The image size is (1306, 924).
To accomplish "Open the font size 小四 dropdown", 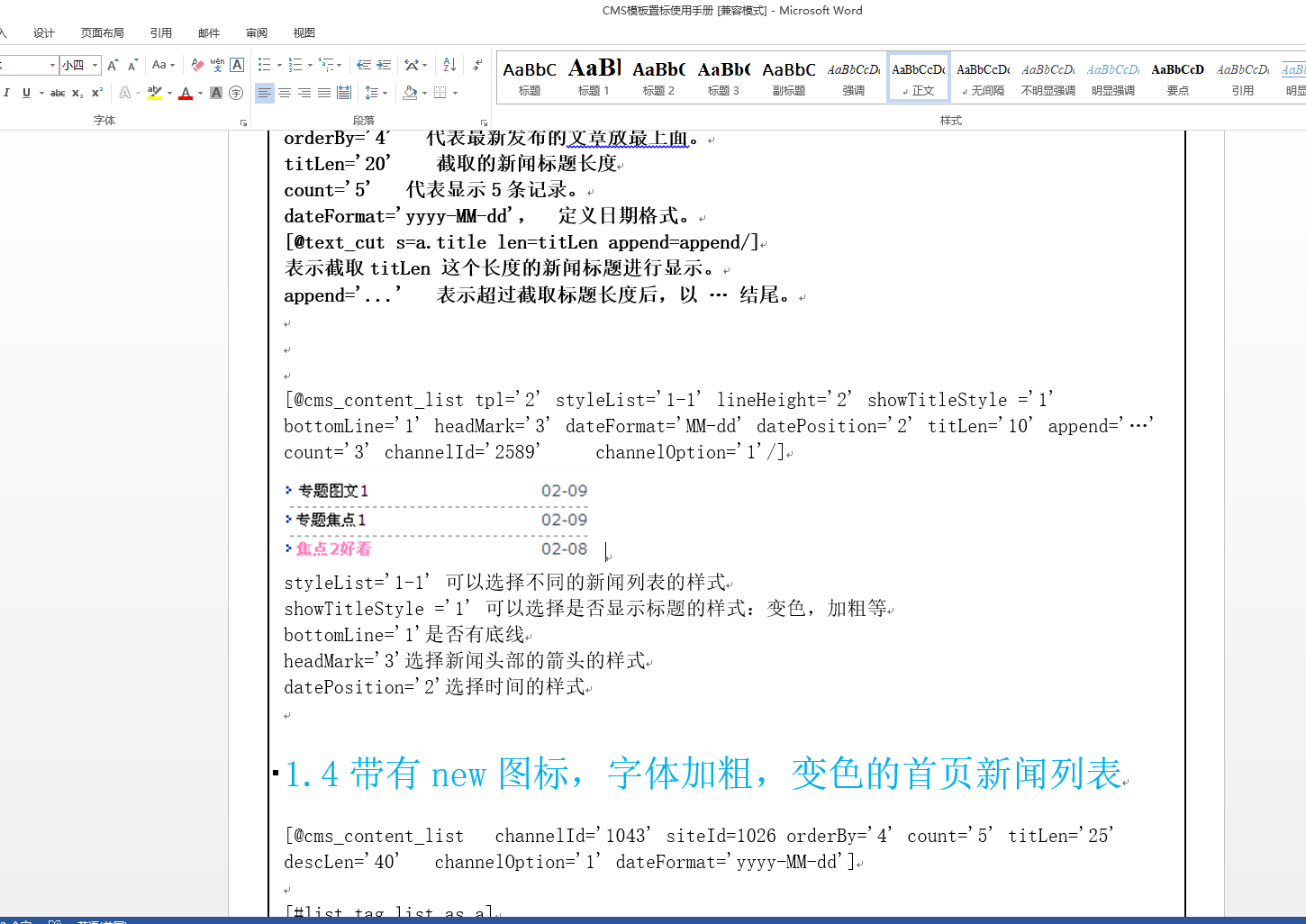I will [x=95, y=65].
